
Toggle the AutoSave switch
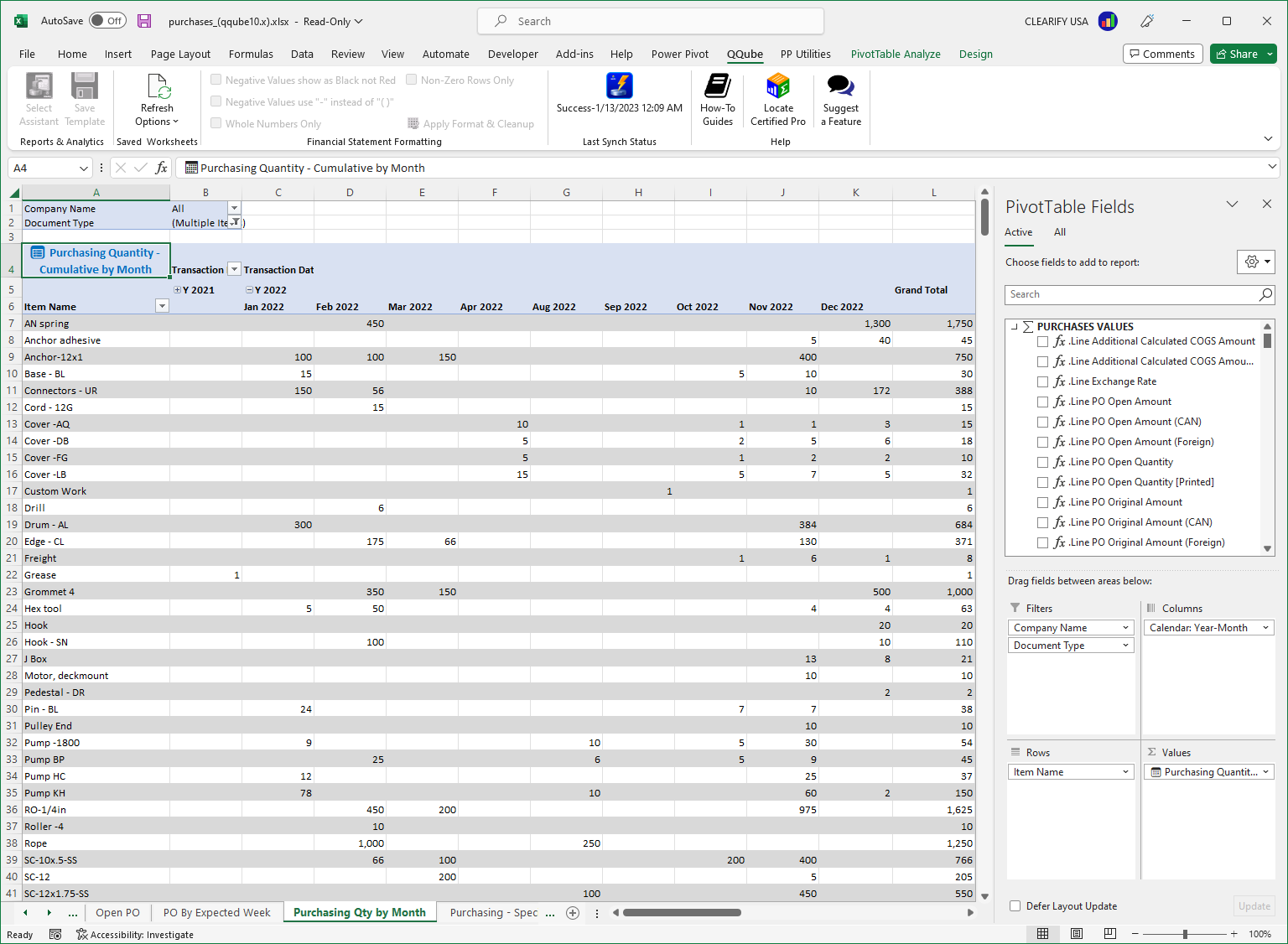coord(107,21)
